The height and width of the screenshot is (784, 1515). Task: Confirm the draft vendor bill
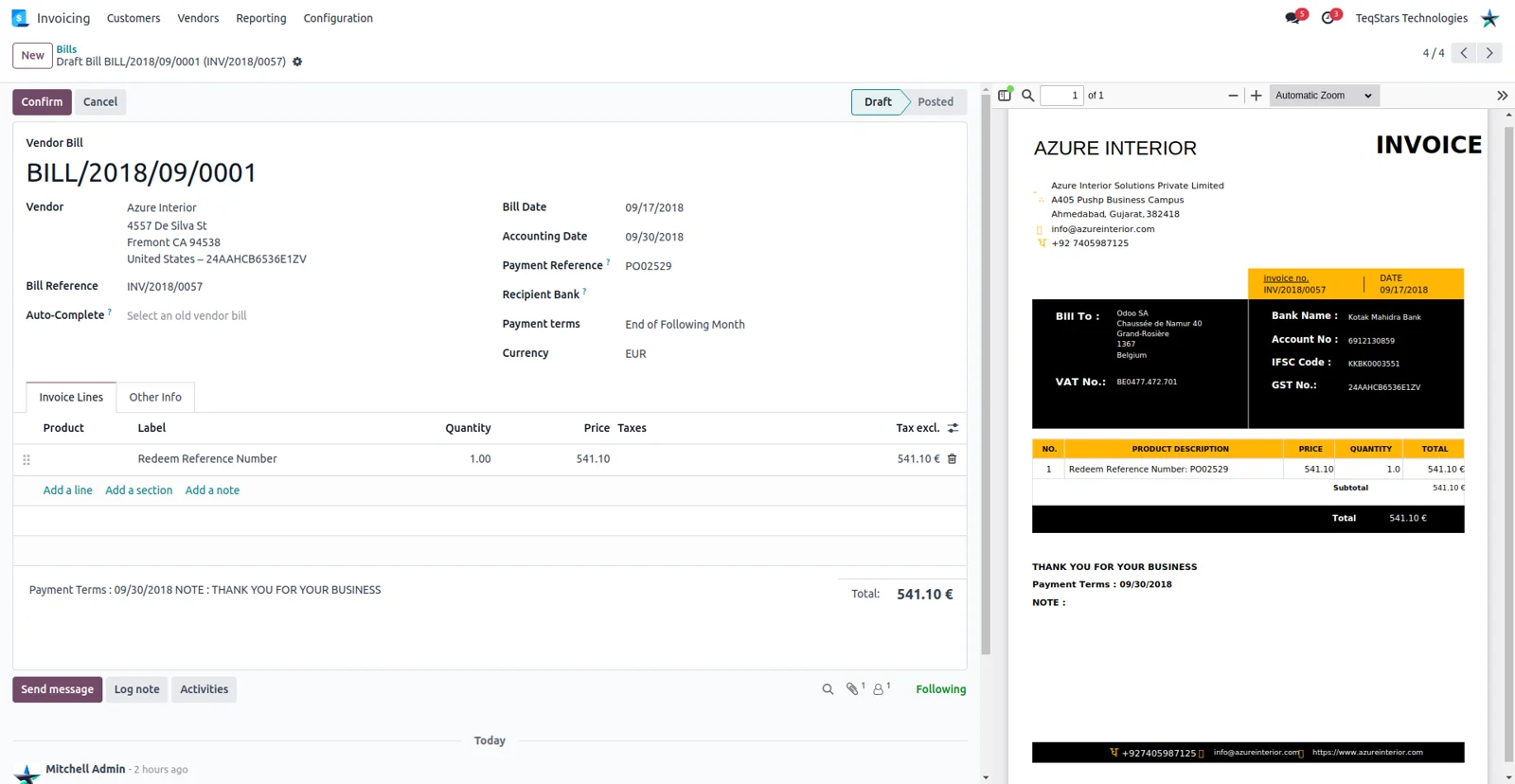(42, 102)
